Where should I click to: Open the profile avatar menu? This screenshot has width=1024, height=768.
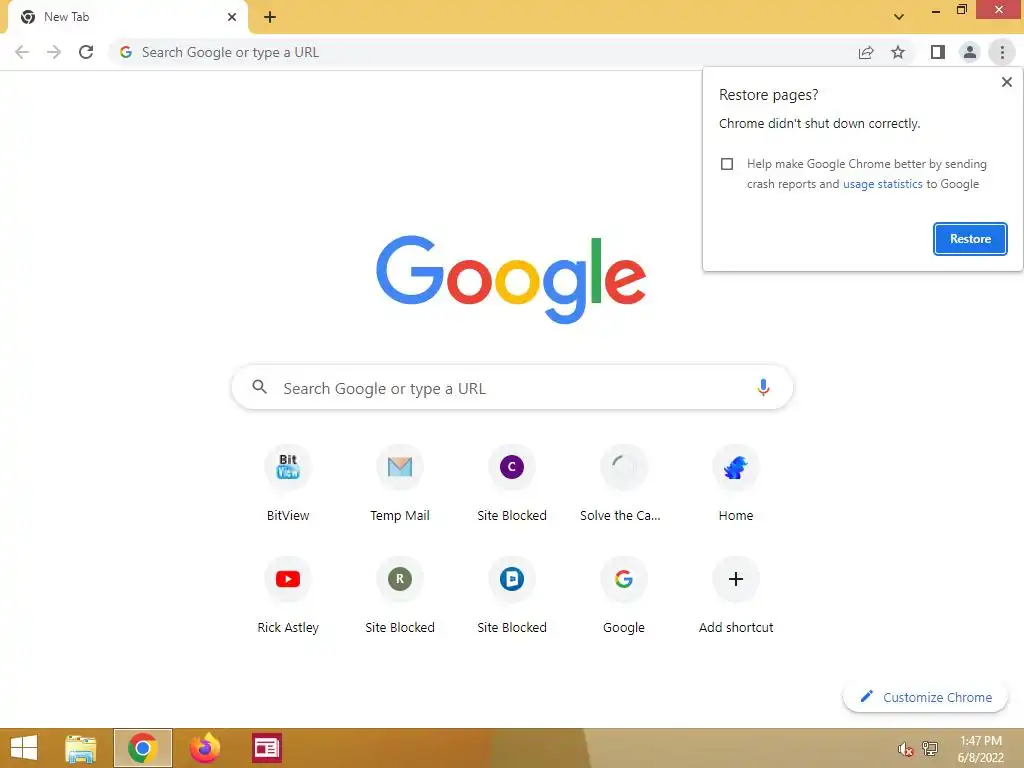(970, 52)
